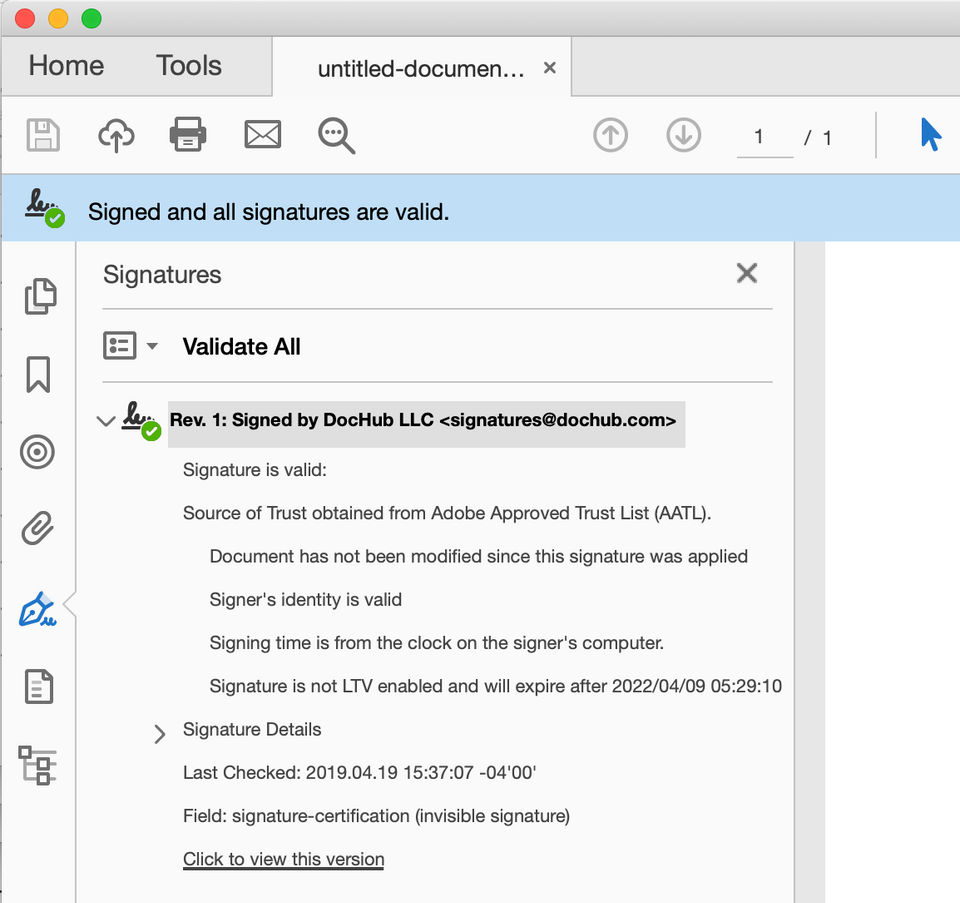
Task: Close the Signatures panel
Action: click(746, 273)
